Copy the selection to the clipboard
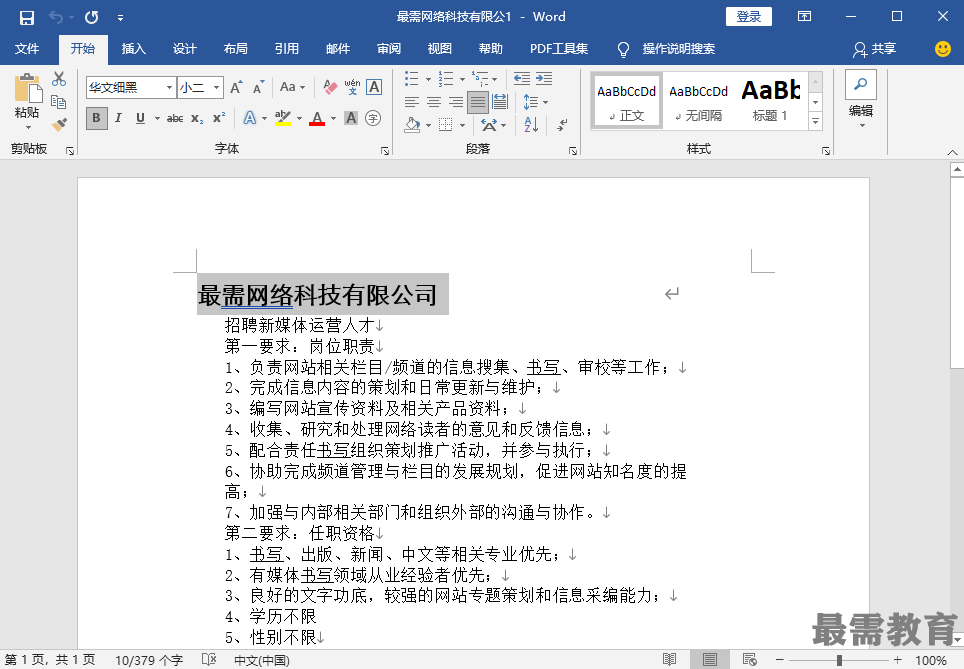 pos(58,101)
